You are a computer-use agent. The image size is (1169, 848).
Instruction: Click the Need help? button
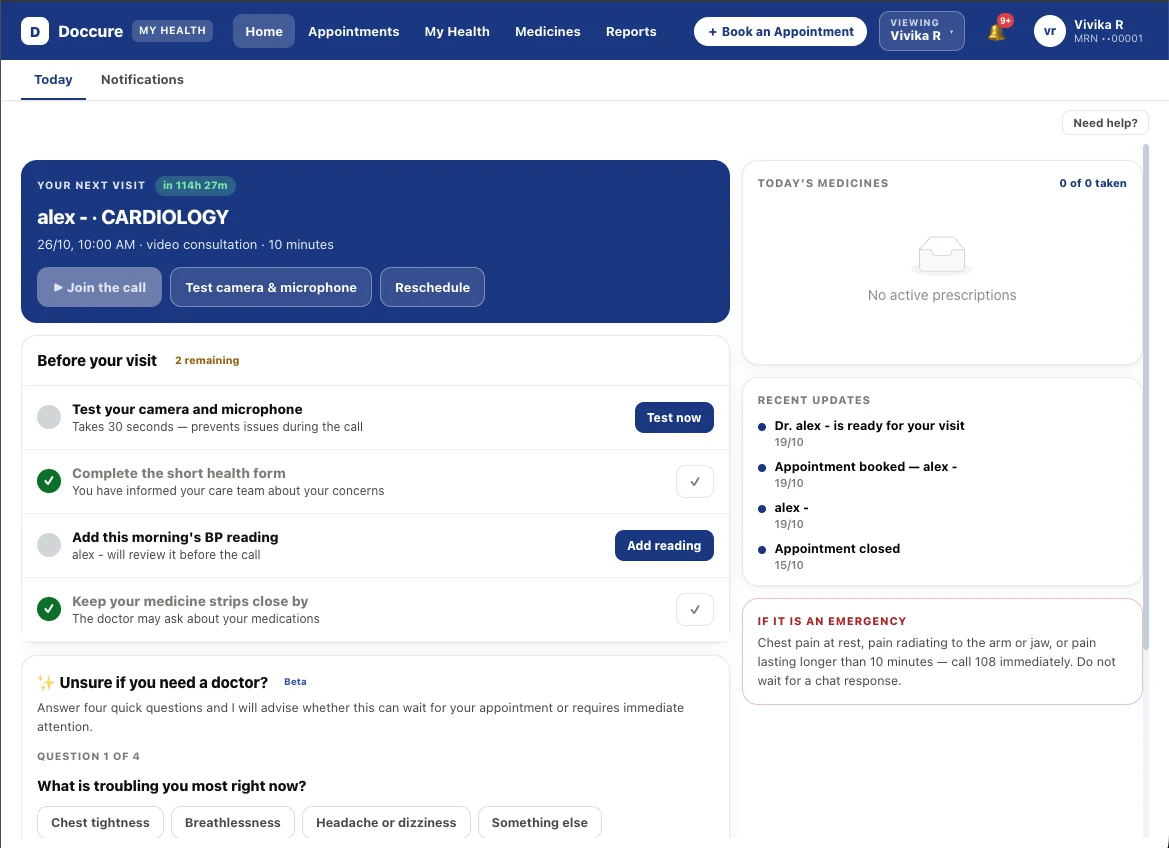coord(1105,123)
